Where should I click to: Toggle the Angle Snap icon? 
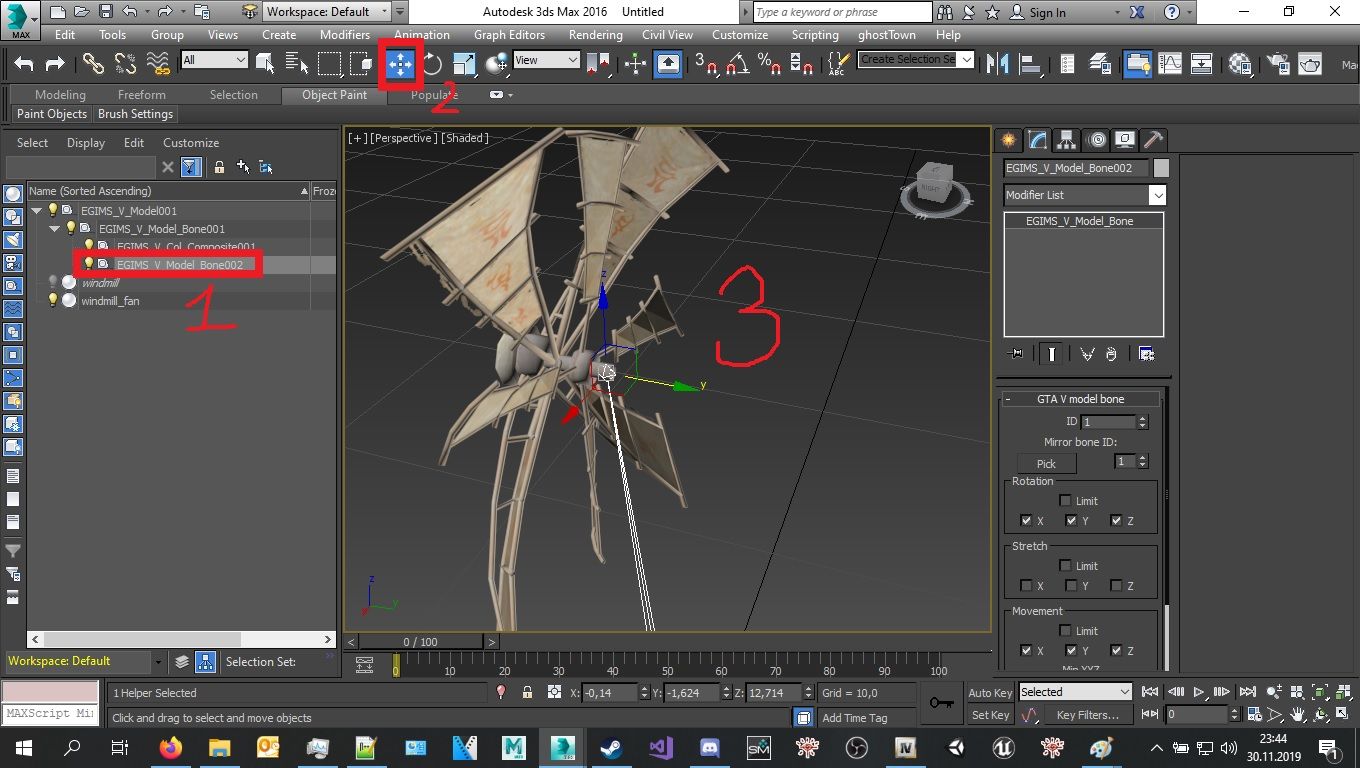[738, 64]
